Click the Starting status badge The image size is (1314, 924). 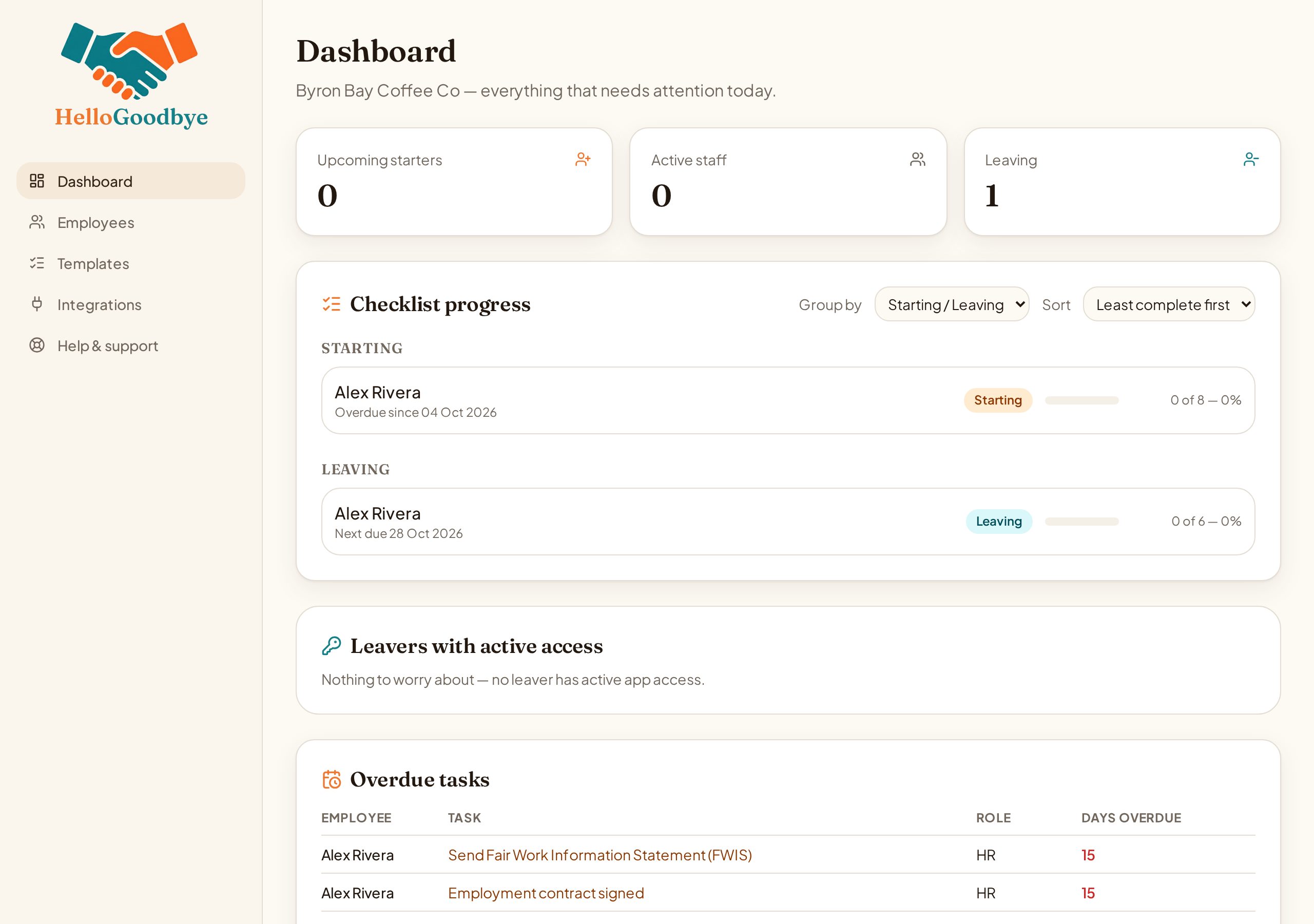pos(998,400)
